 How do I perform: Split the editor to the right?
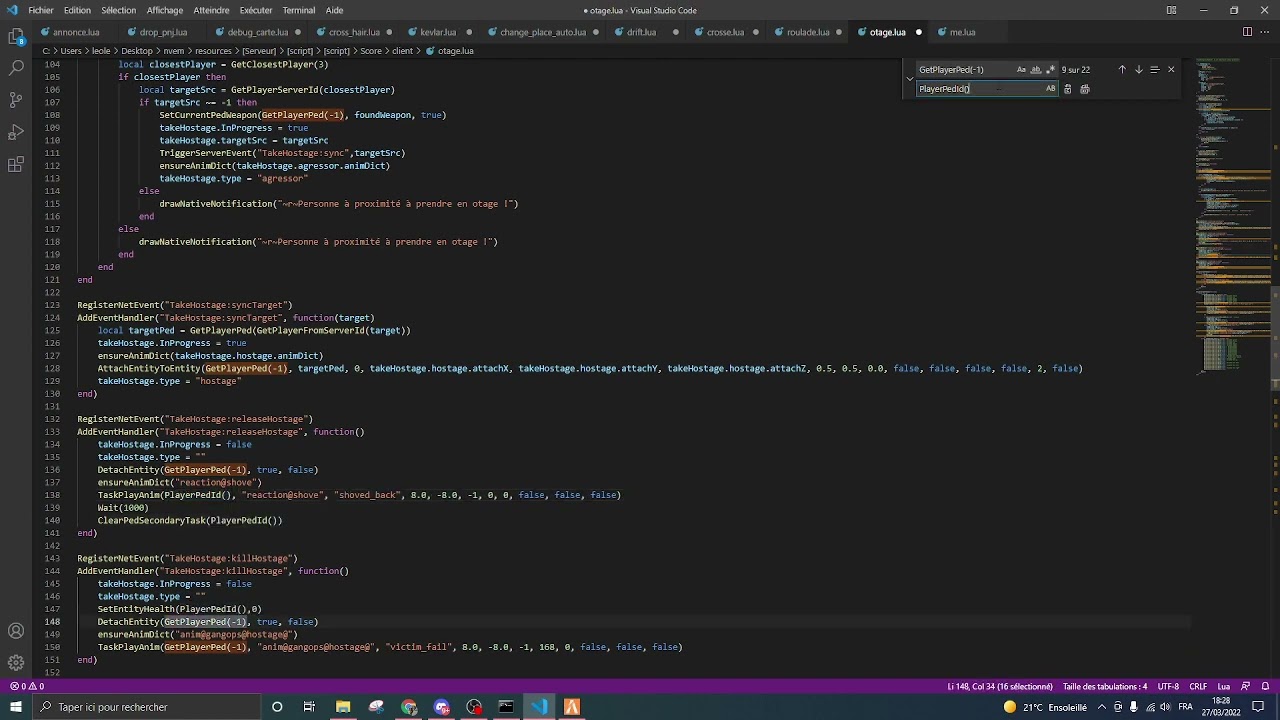1247,32
